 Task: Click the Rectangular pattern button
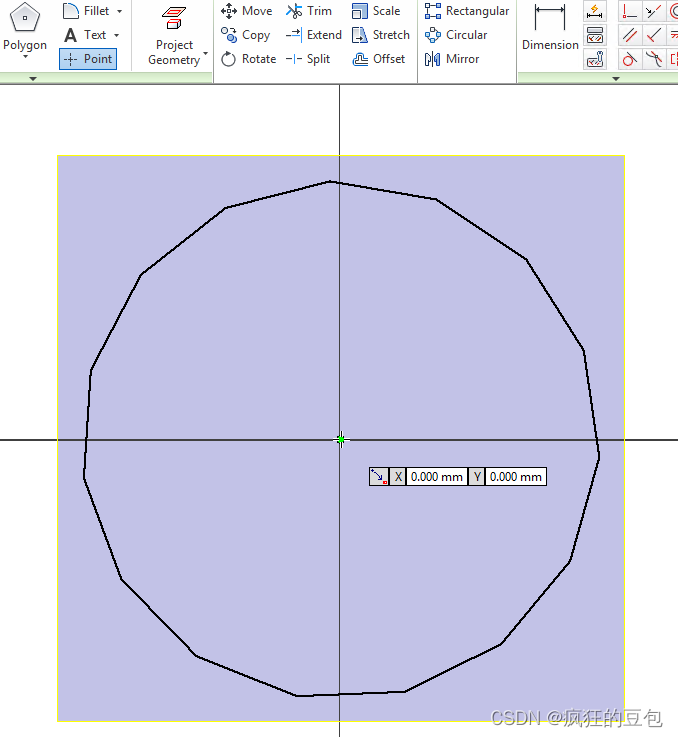[x=467, y=11]
